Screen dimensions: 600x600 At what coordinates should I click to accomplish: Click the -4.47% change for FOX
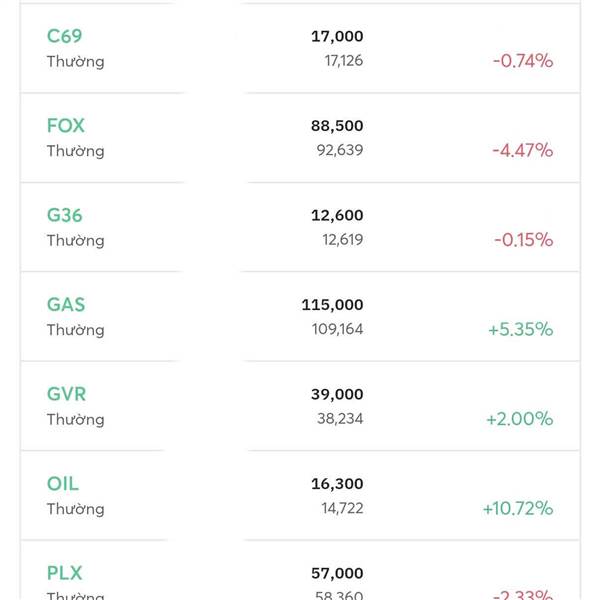coord(522,150)
